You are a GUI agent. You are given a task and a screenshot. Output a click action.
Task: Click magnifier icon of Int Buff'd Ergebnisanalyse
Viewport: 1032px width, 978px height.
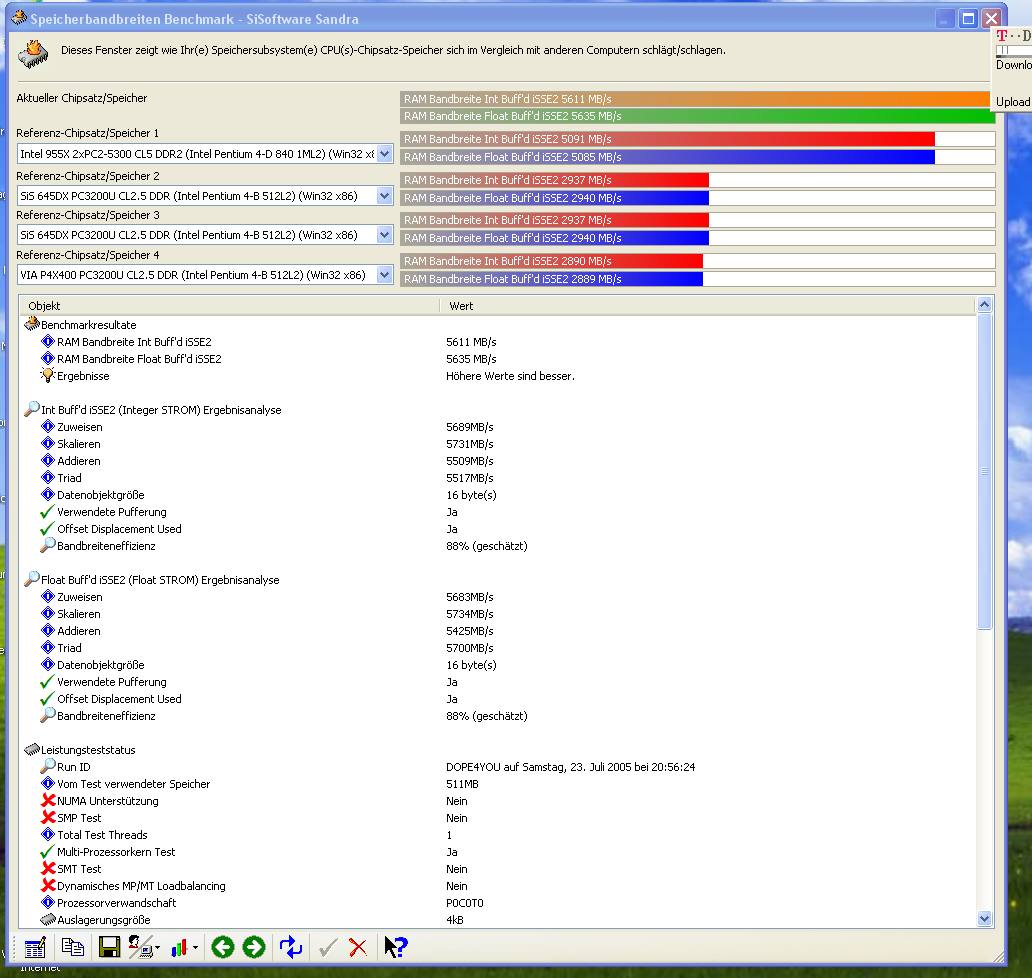(32, 409)
